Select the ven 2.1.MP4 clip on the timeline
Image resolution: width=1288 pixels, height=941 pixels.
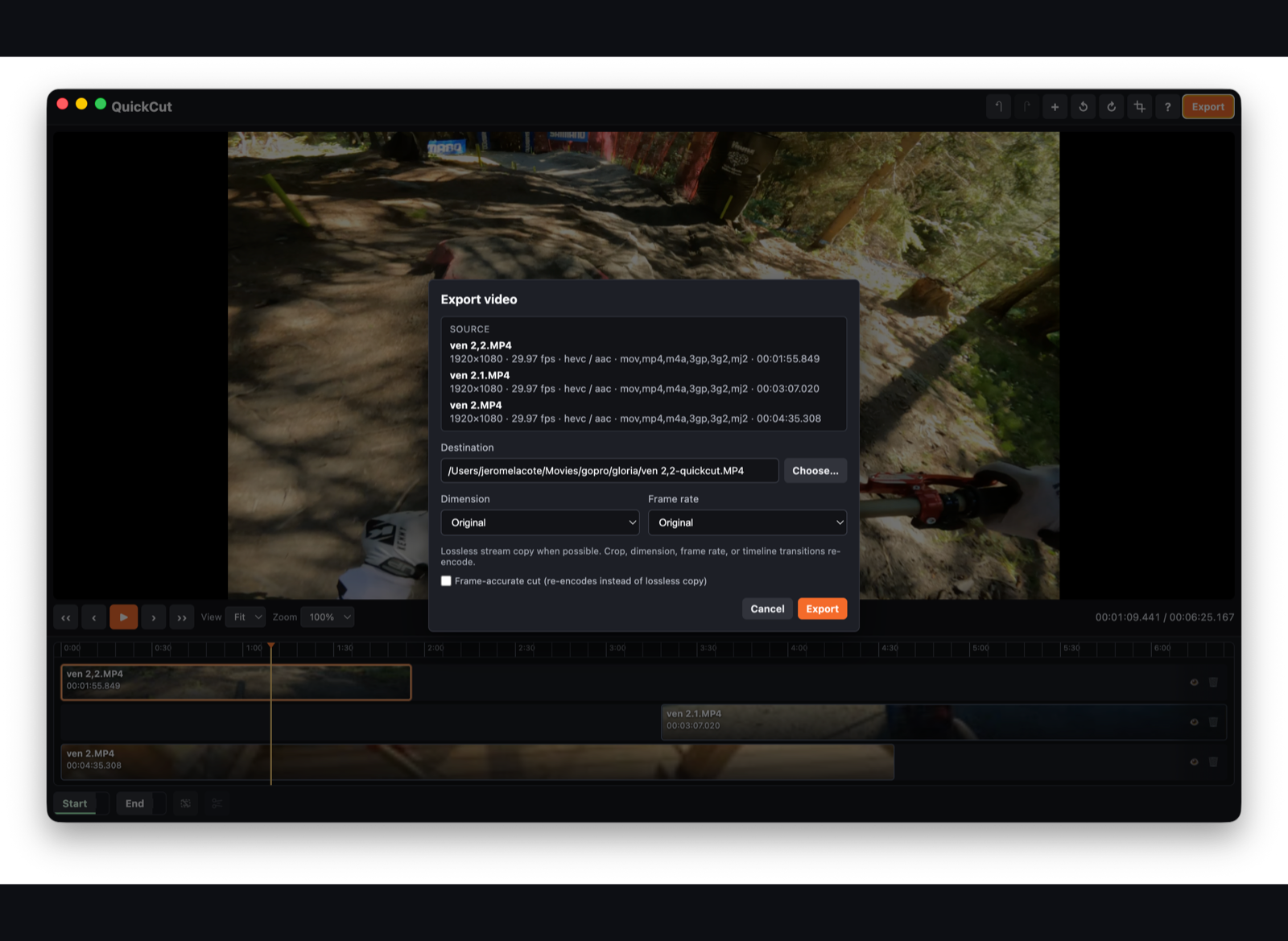[x=943, y=722]
